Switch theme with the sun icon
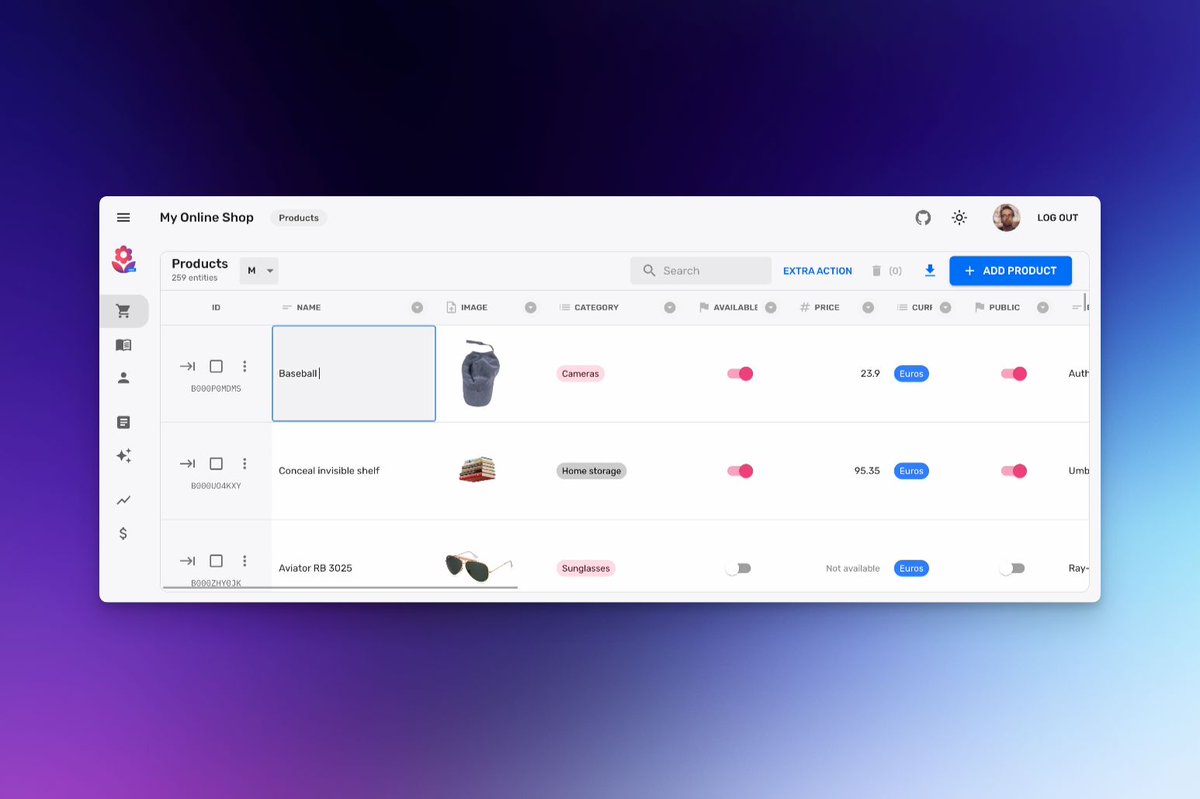This screenshot has height=799, width=1200. pos(959,217)
